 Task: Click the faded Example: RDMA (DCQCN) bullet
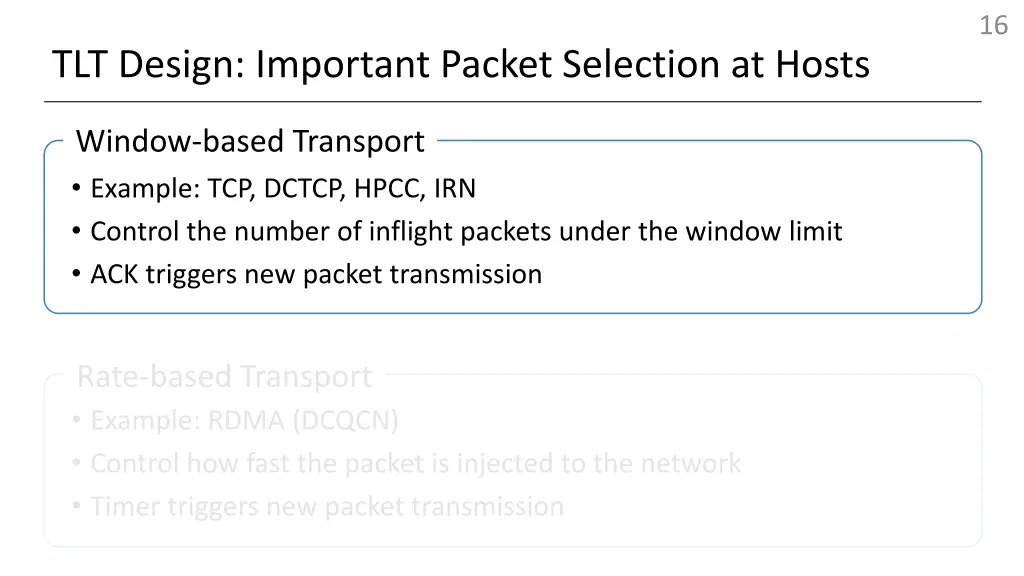235,421
